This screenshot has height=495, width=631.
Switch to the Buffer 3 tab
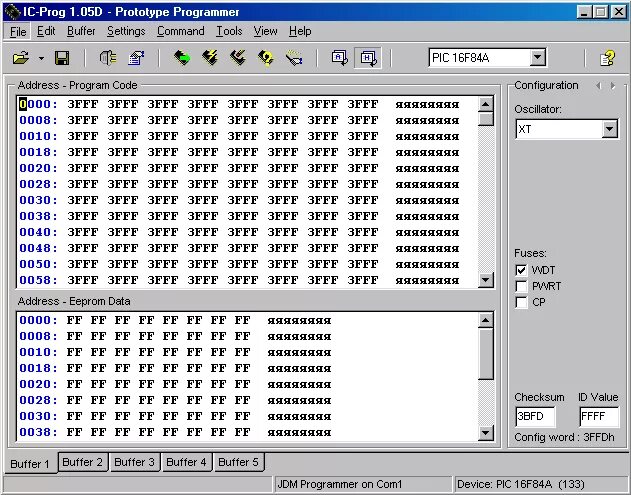(134, 462)
